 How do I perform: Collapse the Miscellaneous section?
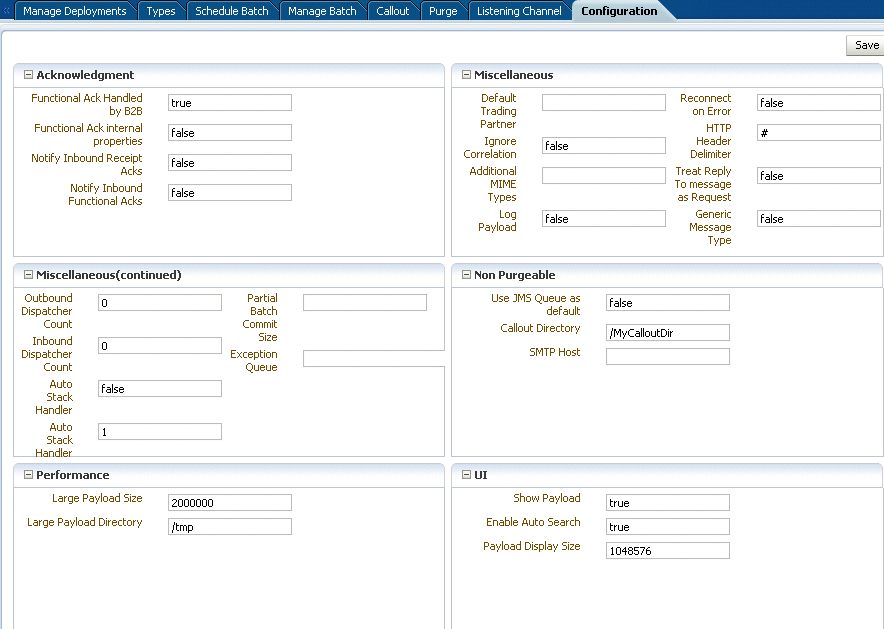[466, 74]
